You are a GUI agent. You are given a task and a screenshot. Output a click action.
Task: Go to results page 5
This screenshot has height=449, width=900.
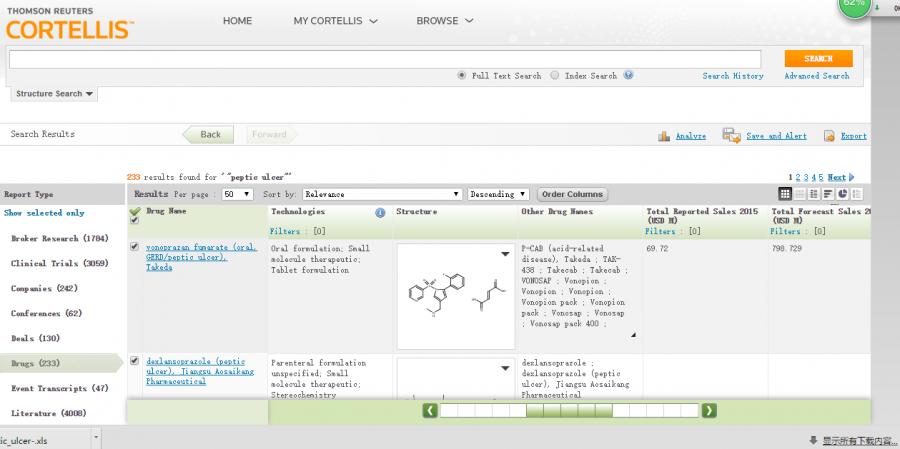click(x=821, y=177)
